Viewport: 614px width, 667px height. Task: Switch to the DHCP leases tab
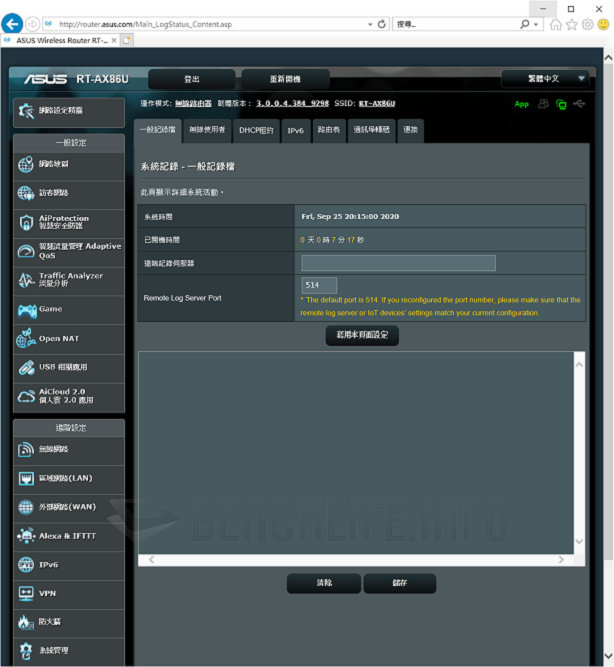click(x=256, y=131)
